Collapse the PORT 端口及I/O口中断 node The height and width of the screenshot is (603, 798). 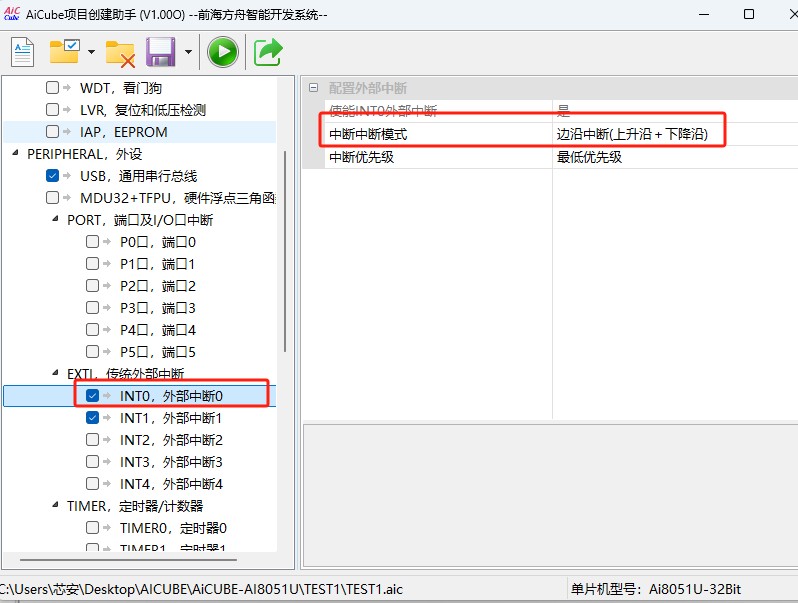click(x=55, y=218)
